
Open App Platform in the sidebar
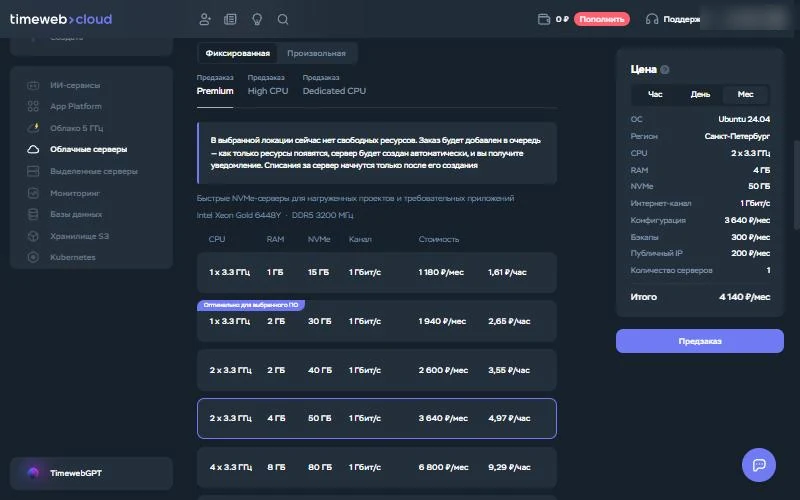coord(76,106)
